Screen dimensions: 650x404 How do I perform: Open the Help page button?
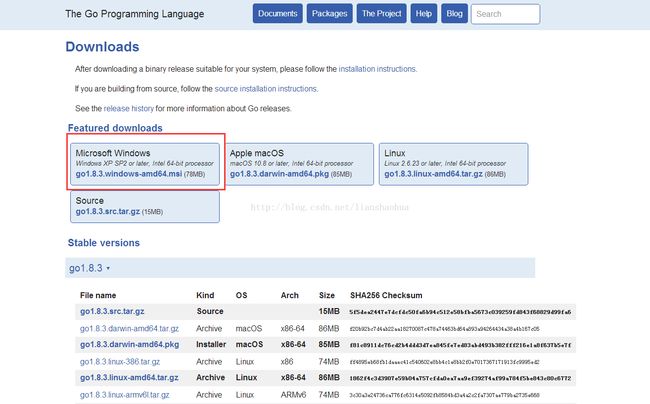click(x=424, y=14)
